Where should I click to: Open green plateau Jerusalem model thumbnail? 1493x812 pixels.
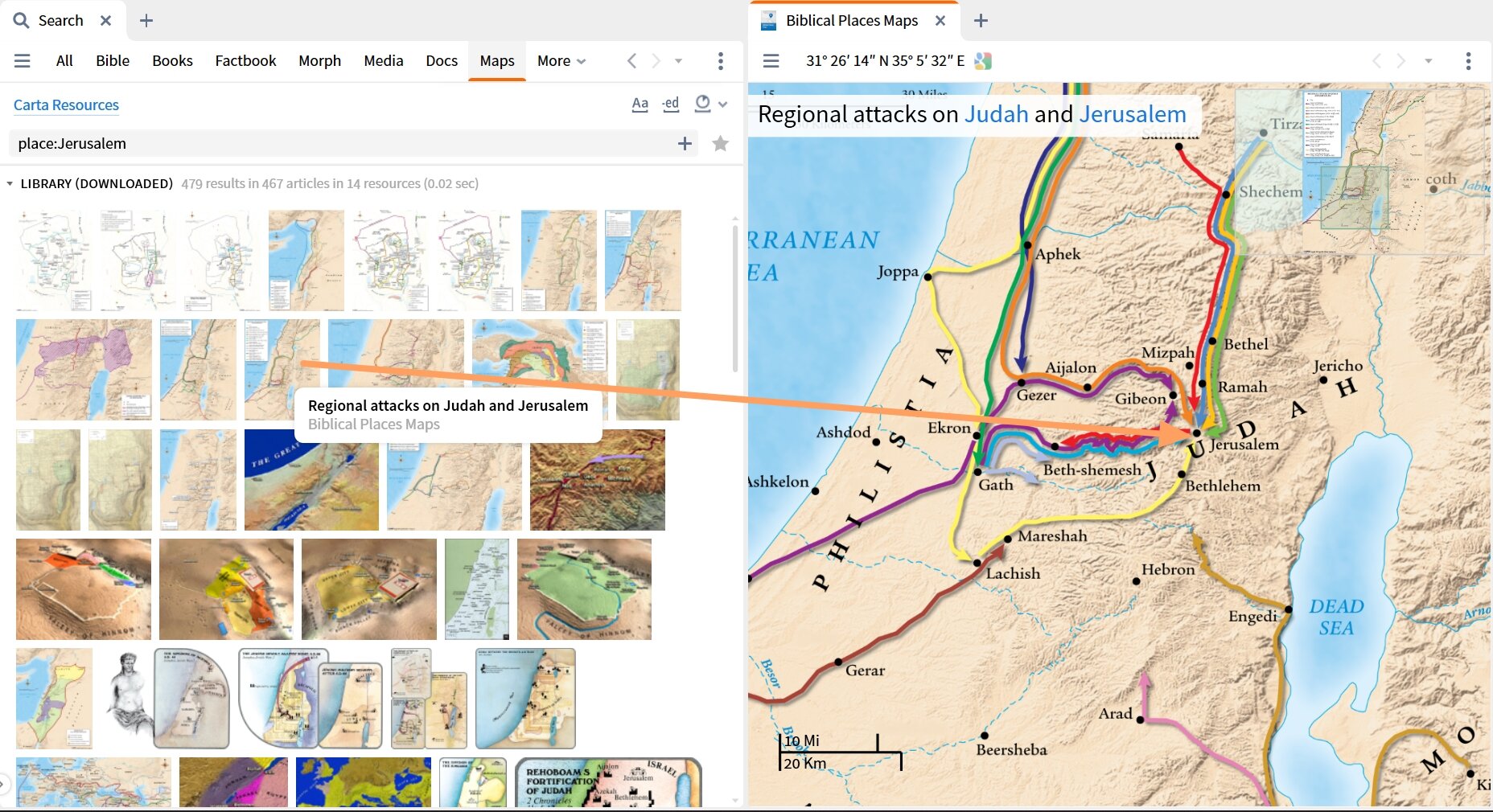[584, 588]
